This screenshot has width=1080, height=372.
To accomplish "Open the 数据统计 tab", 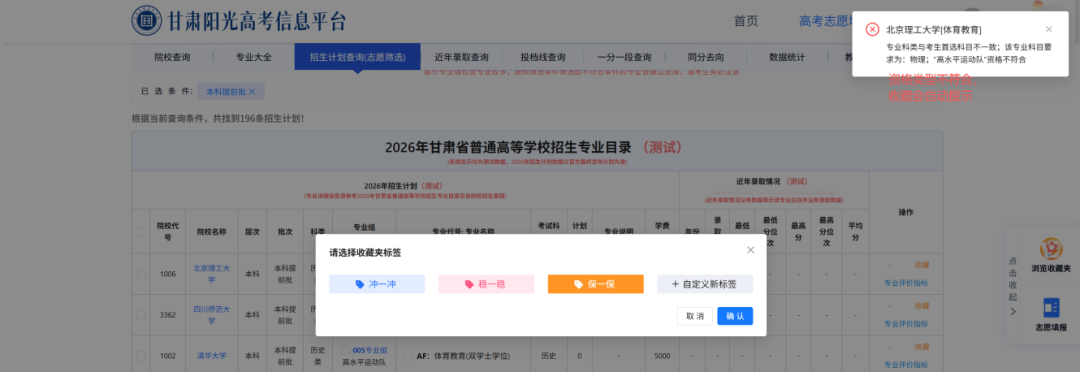I will 787,57.
